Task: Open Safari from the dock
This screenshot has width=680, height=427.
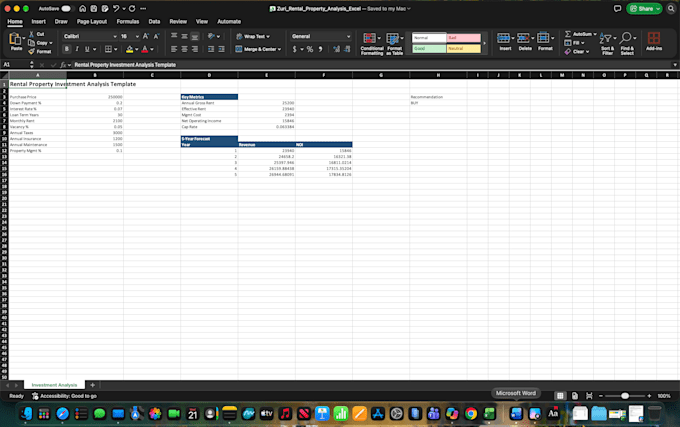Action: coord(62,414)
